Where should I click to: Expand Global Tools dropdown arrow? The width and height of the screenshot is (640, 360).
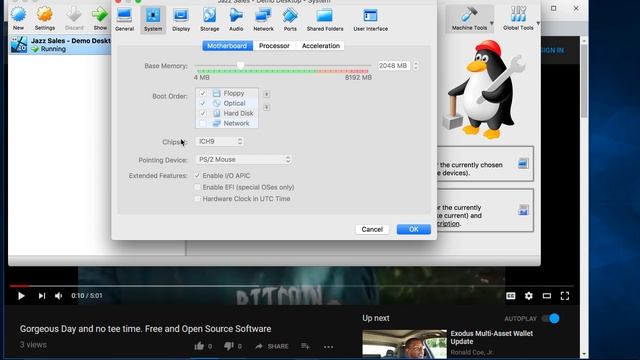pos(538,23)
